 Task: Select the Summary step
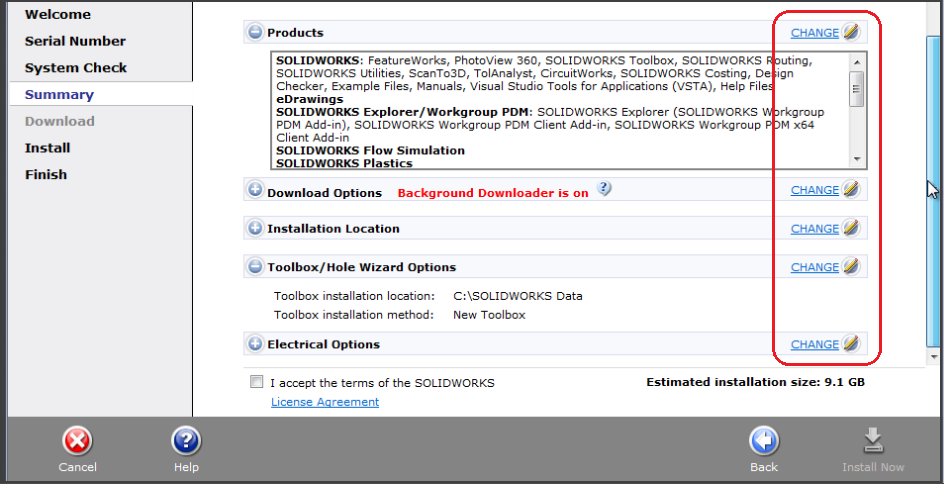coord(59,95)
